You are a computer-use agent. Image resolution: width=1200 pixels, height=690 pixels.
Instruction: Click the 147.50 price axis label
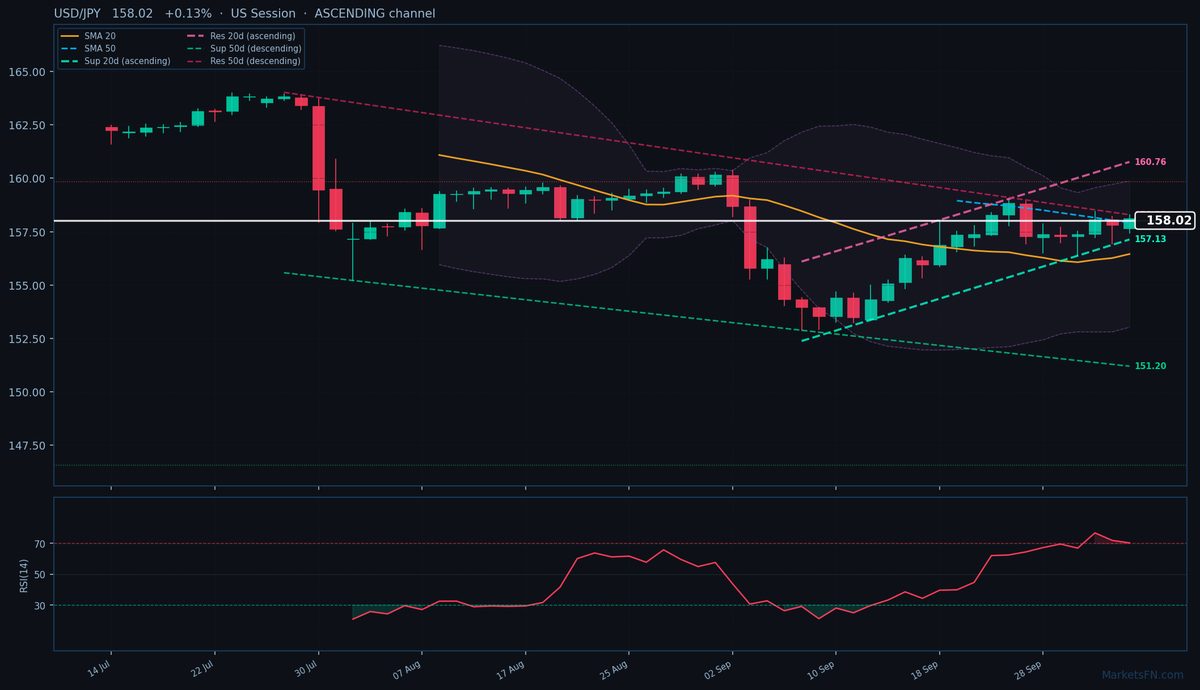click(27, 445)
